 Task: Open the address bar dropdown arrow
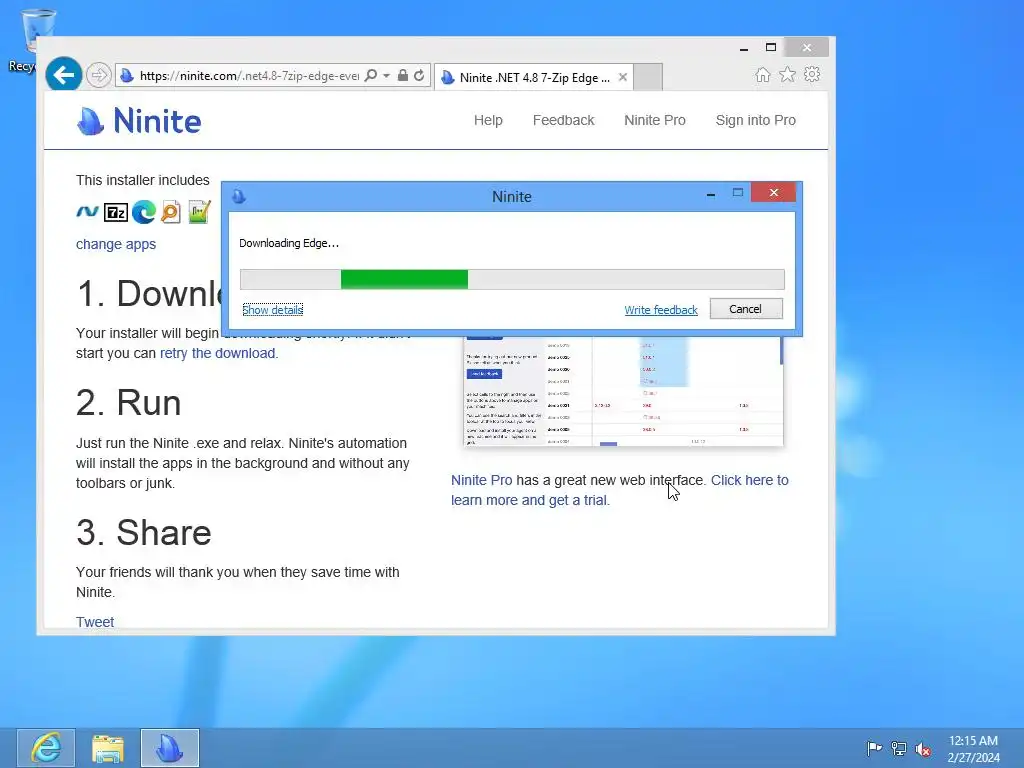387,76
